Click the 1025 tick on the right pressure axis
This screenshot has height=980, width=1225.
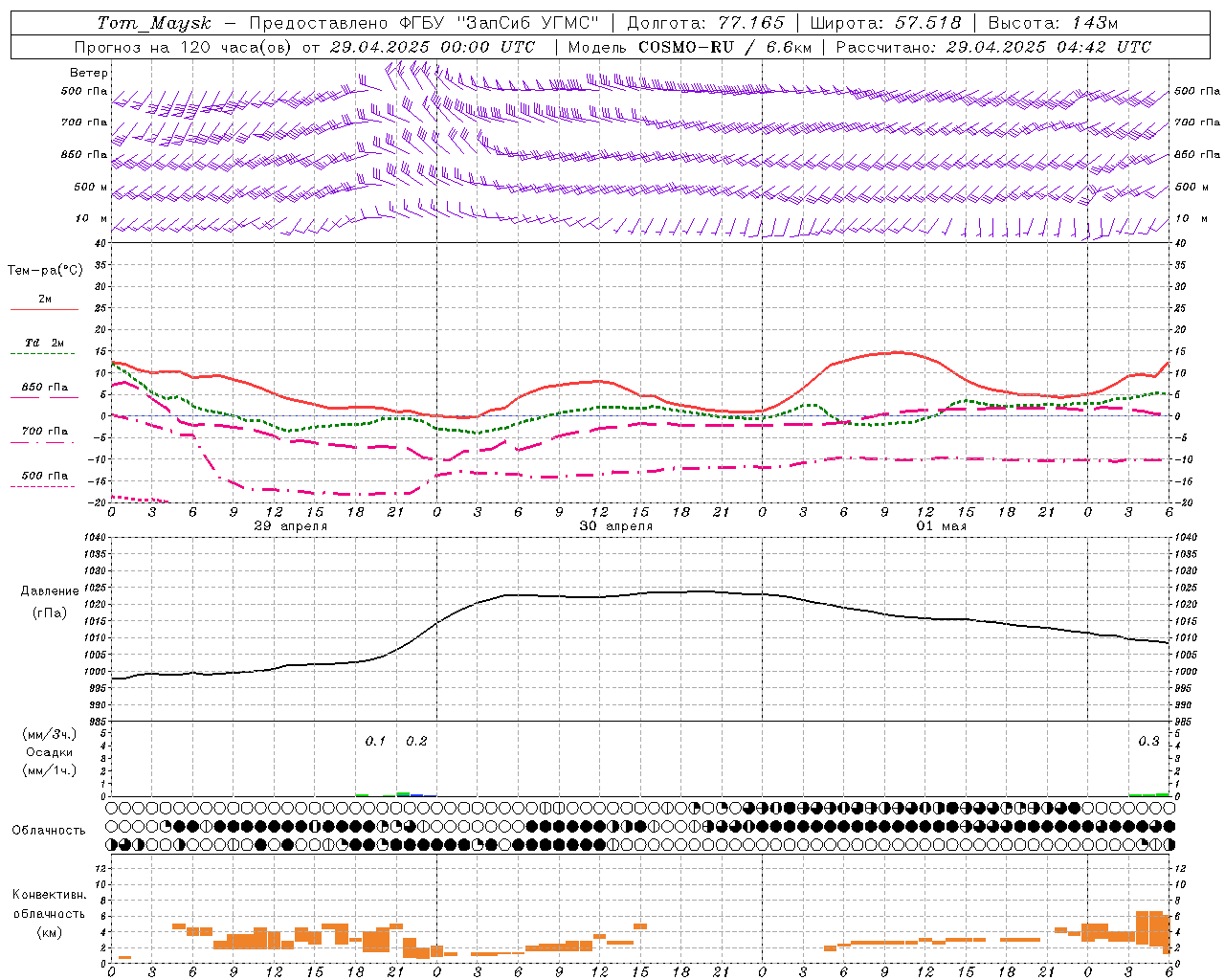pyautogui.click(x=1186, y=588)
